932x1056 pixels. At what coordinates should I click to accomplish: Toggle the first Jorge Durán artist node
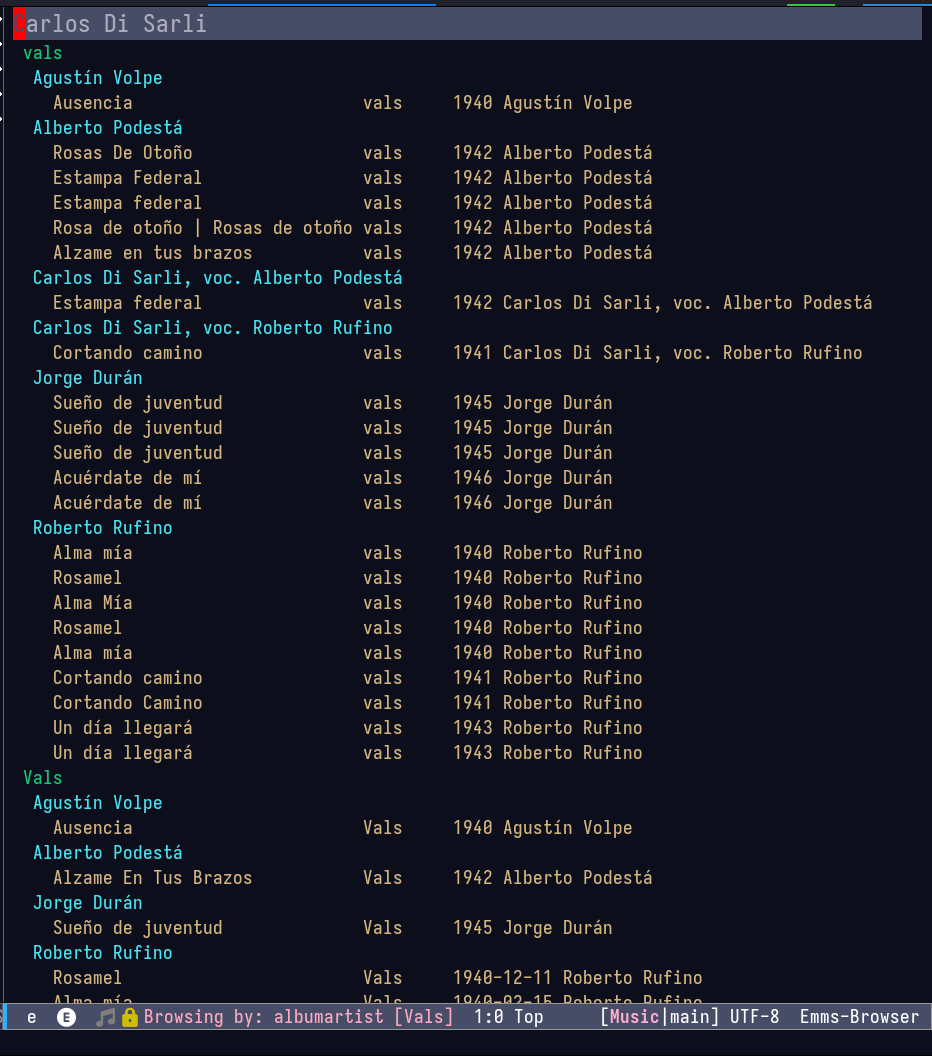point(88,378)
